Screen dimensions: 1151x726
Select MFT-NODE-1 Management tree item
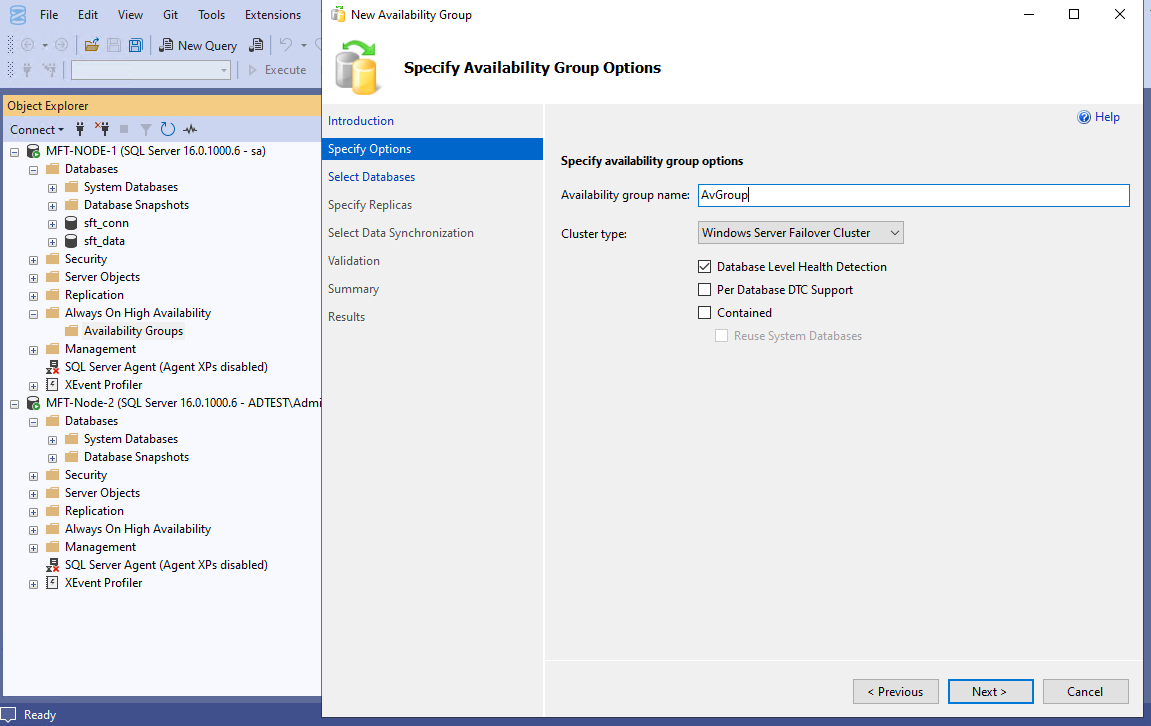click(100, 349)
